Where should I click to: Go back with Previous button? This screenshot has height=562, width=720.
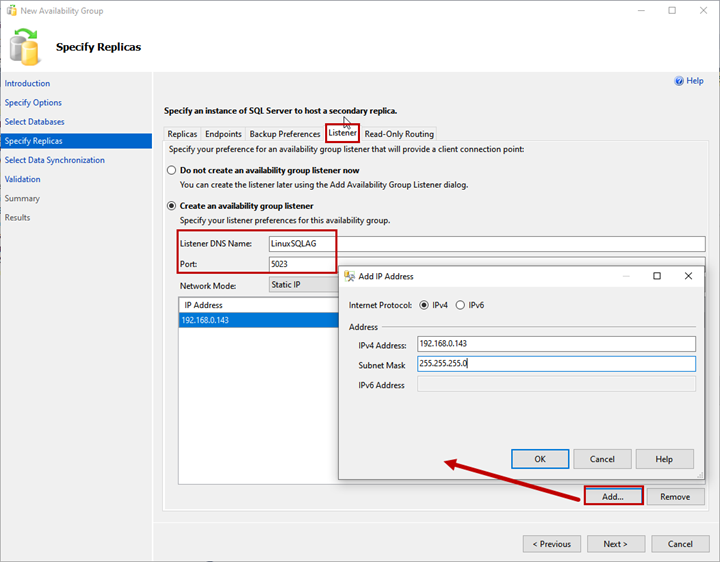coord(551,544)
